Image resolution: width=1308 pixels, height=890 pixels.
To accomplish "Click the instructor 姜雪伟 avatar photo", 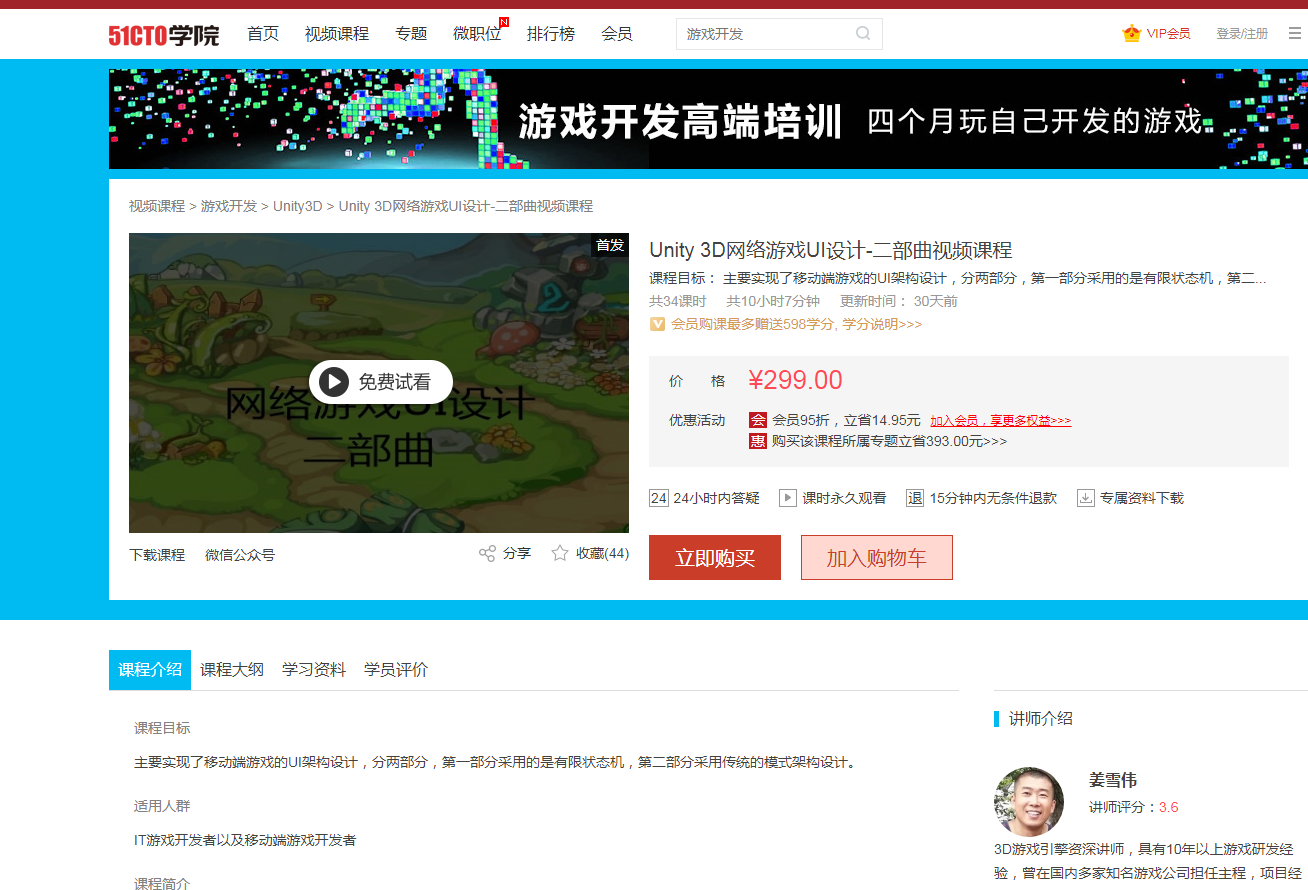I will coord(1029,802).
